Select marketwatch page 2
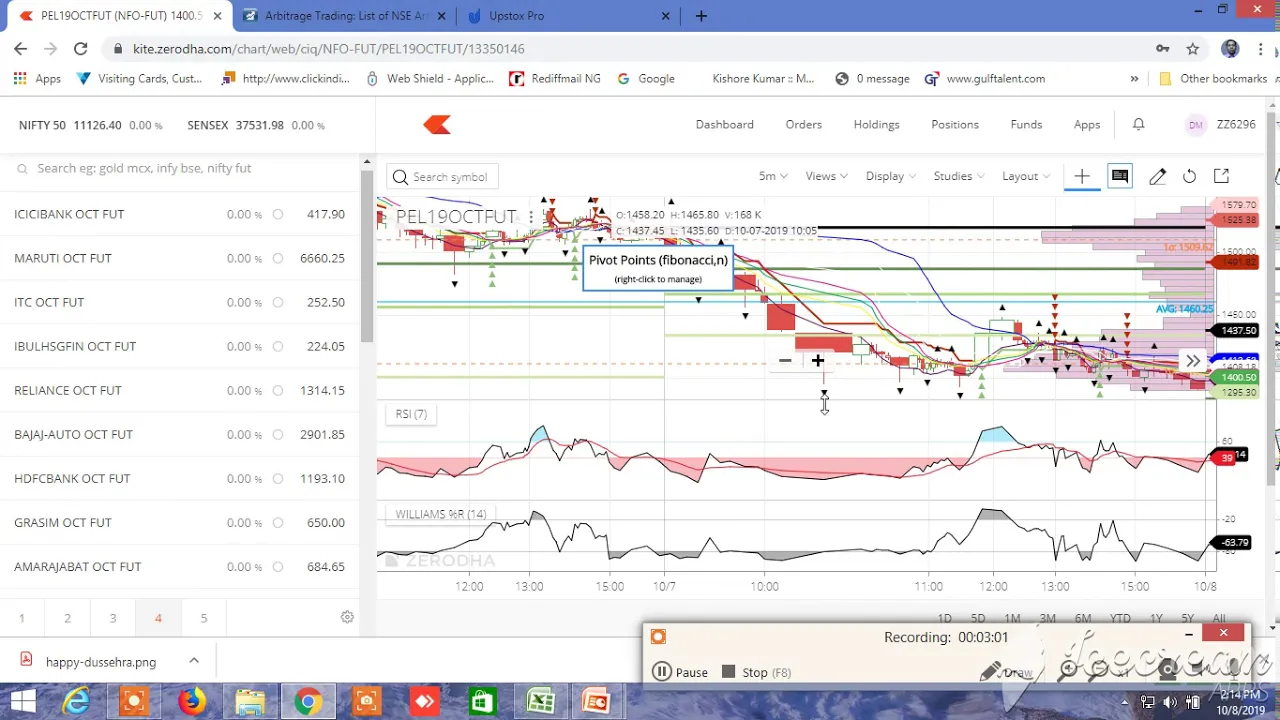The height and width of the screenshot is (720, 1280). coord(67,618)
